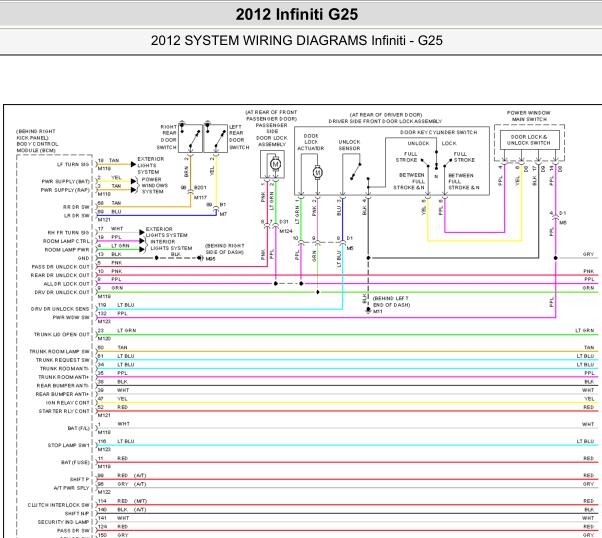Click the "UNLOCK SENSOR" label
602x538 pixels.
pyautogui.click(x=349, y=145)
